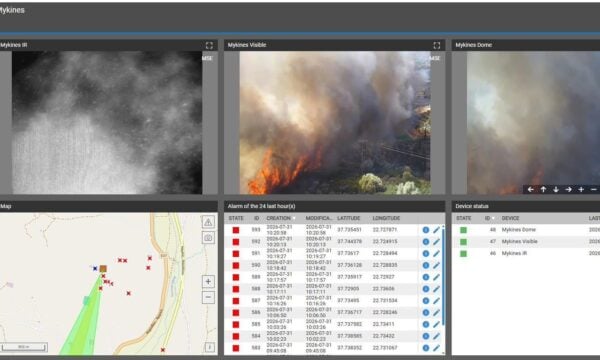Select the Mykines IR device row

point(526,254)
